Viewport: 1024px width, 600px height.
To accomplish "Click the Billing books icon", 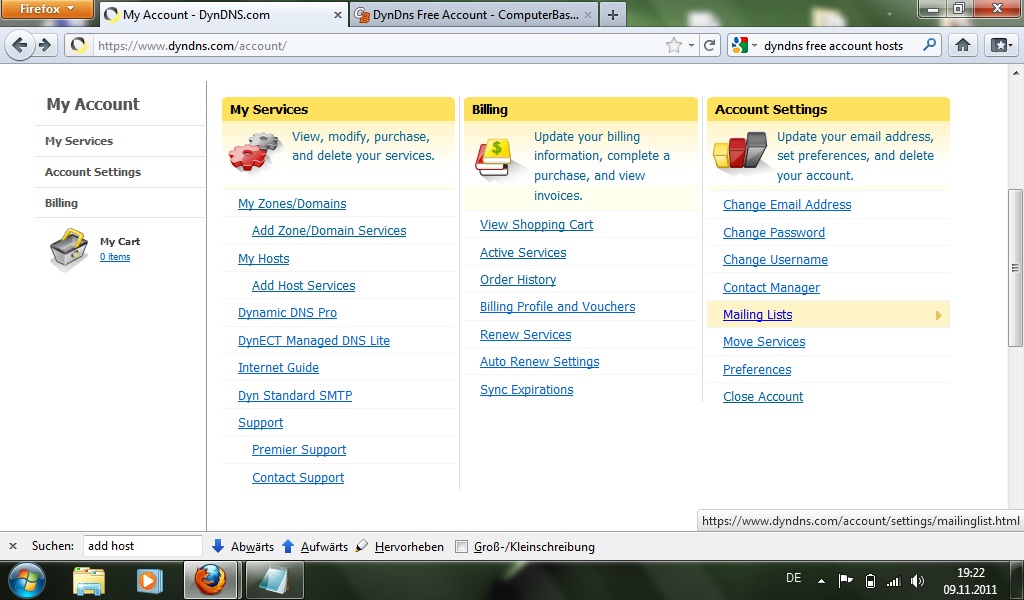I will pyautogui.click(x=496, y=158).
